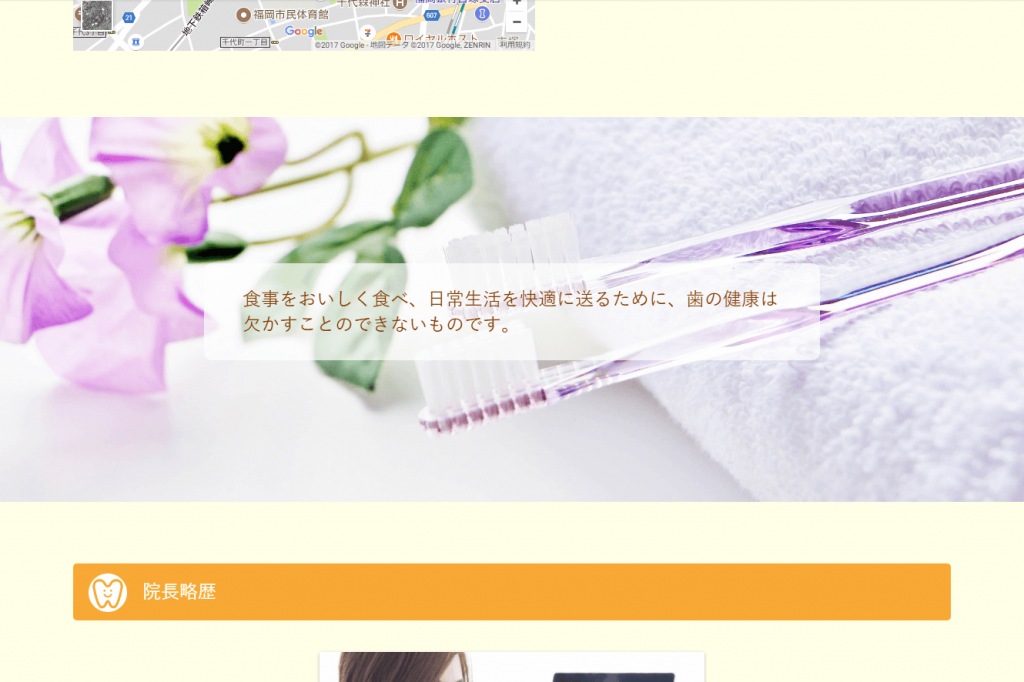This screenshot has width=1024, height=682.
Task: Click the police box marker on map
Action: pos(136,42)
